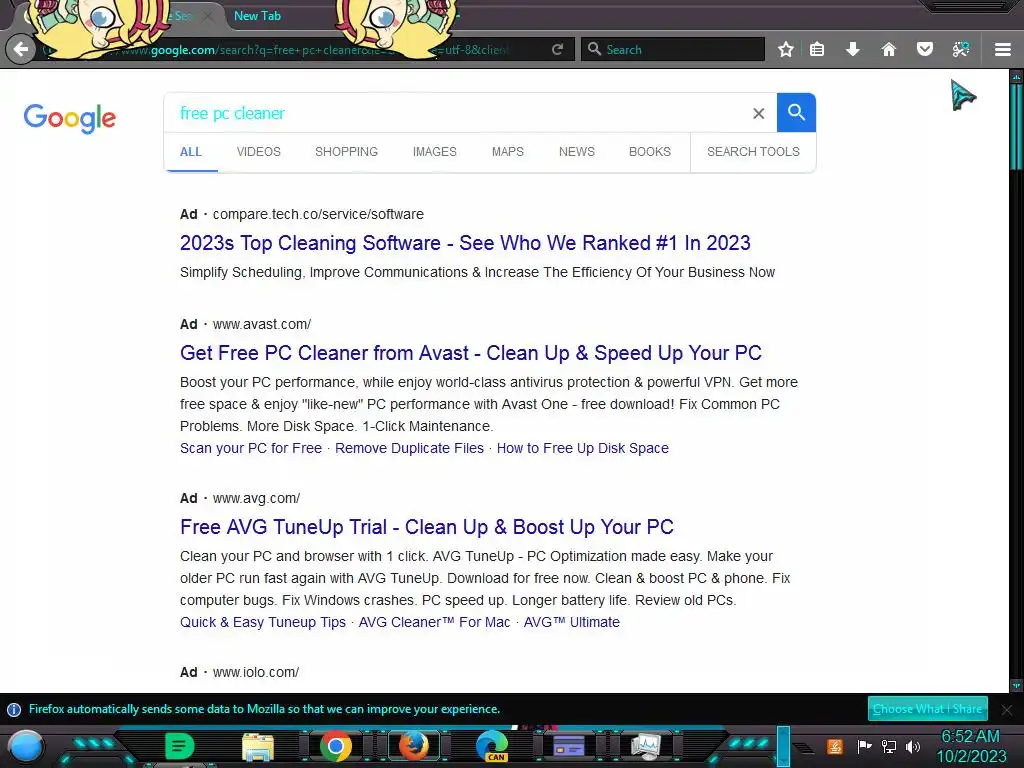Switch to the New Tab browser tab

click(x=257, y=16)
